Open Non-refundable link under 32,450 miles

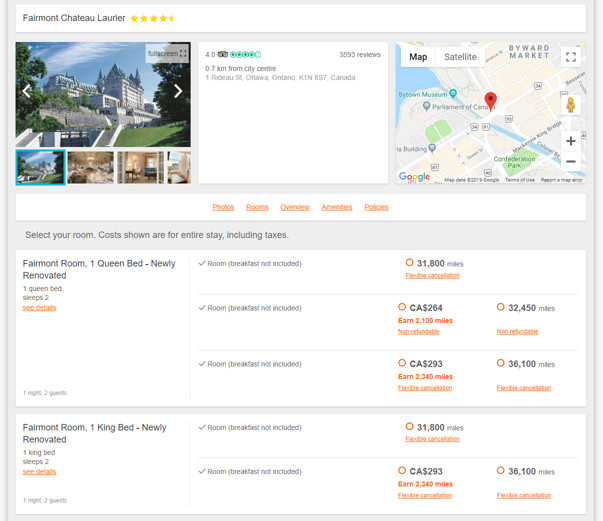pyautogui.click(x=517, y=331)
